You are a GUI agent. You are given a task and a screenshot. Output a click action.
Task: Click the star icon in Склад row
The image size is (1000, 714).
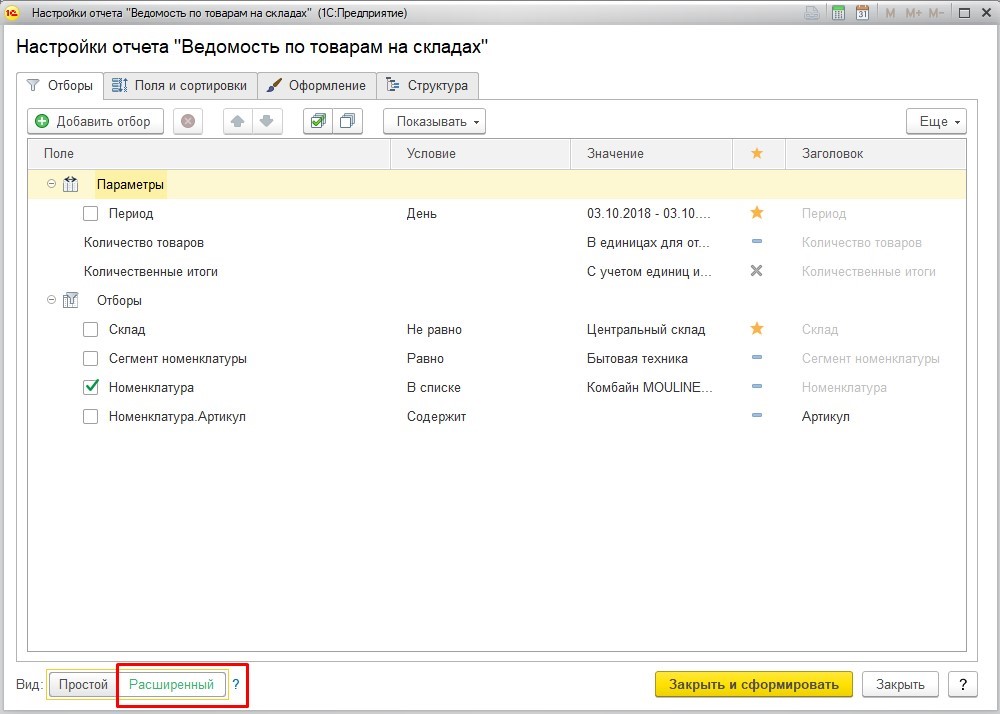[757, 329]
